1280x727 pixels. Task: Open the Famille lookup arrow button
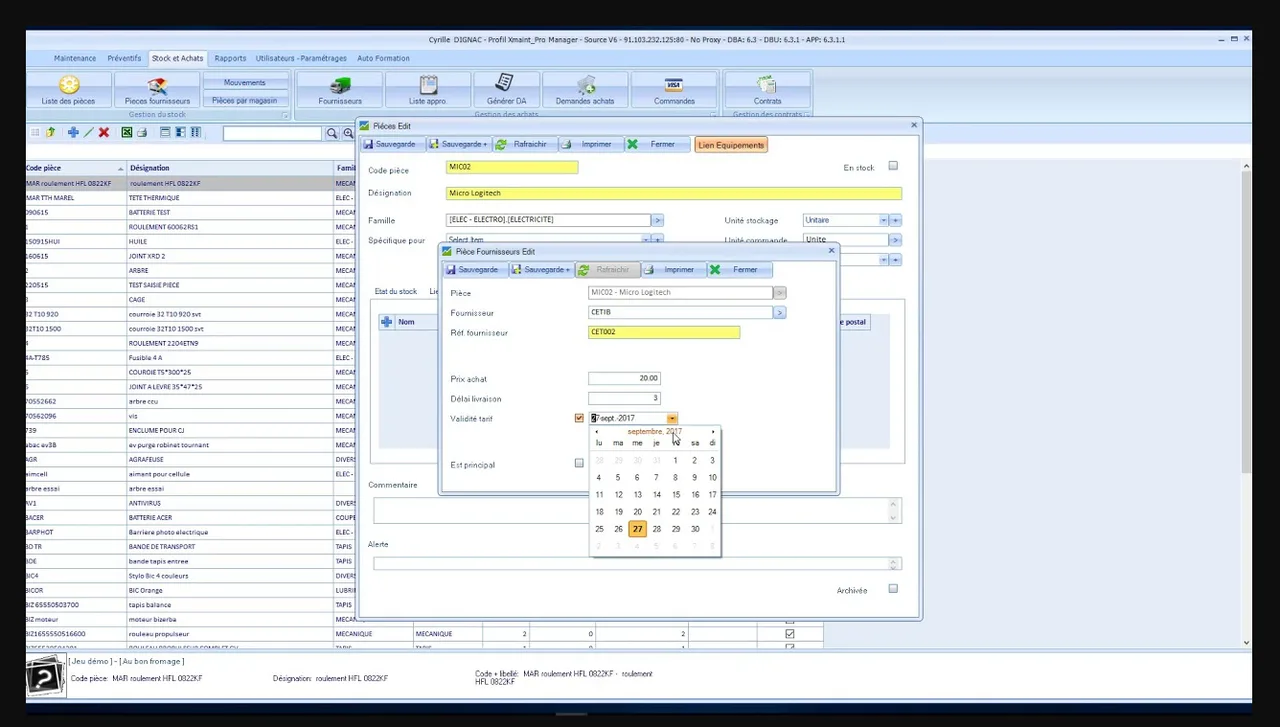pos(657,220)
